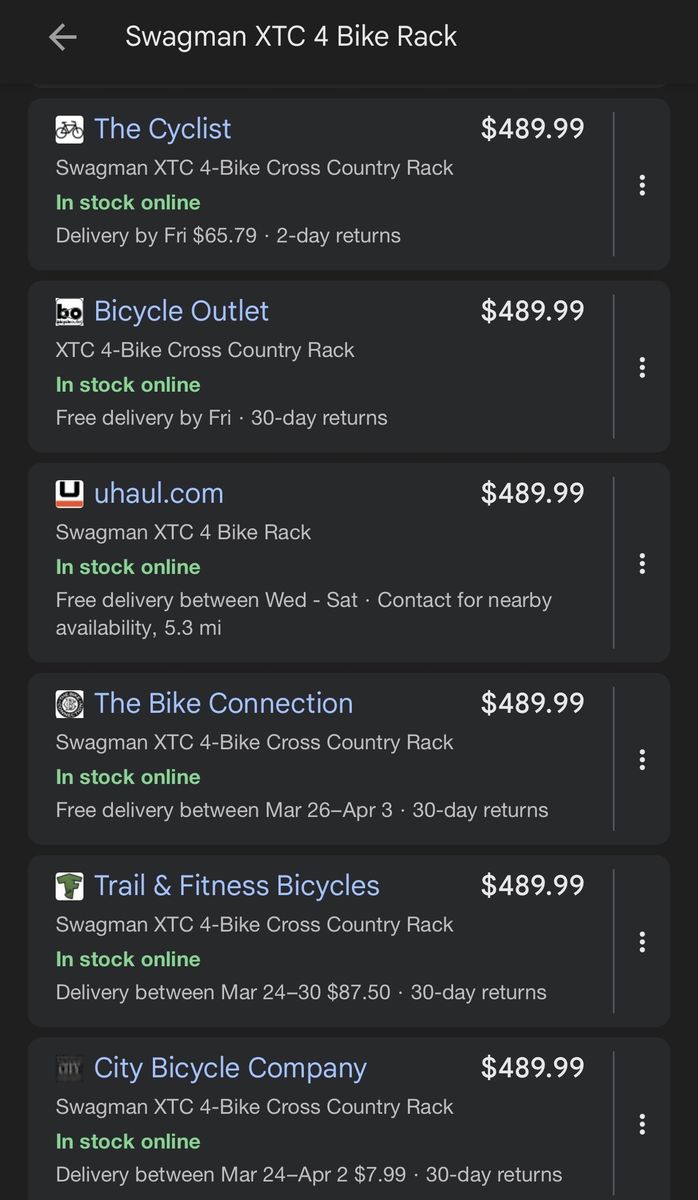Open three-dot menu for City Bicycle Company
Screen dimensions: 698x1200
tap(642, 1123)
